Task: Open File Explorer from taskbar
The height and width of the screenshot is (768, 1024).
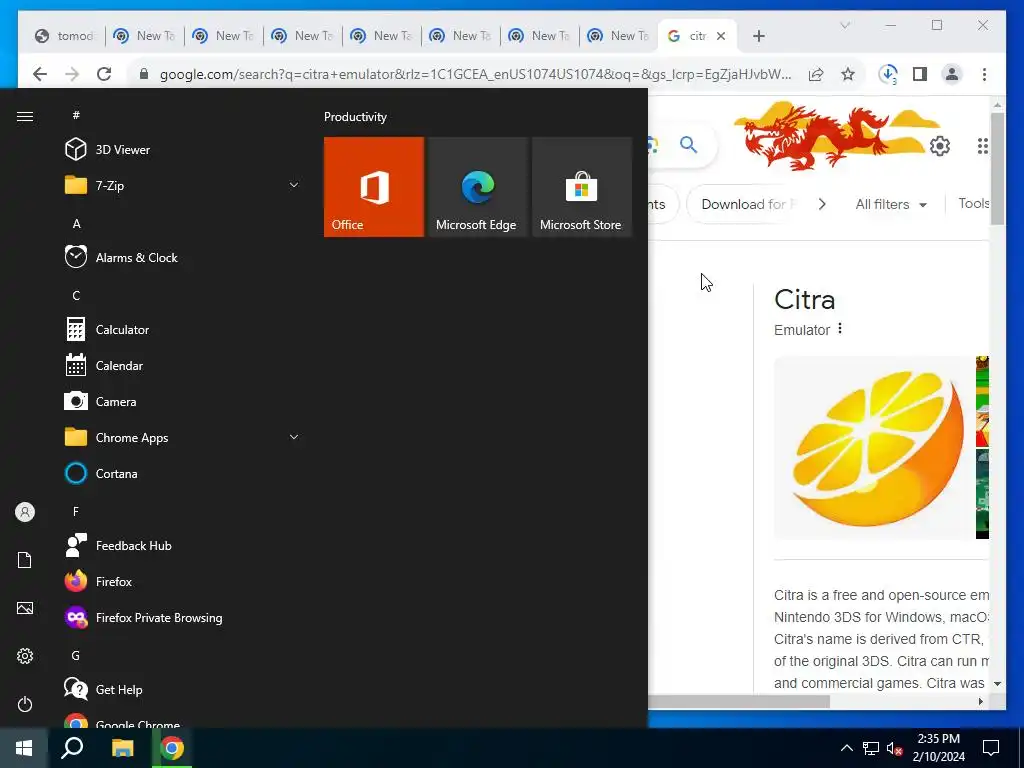Action: click(x=122, y=748)
